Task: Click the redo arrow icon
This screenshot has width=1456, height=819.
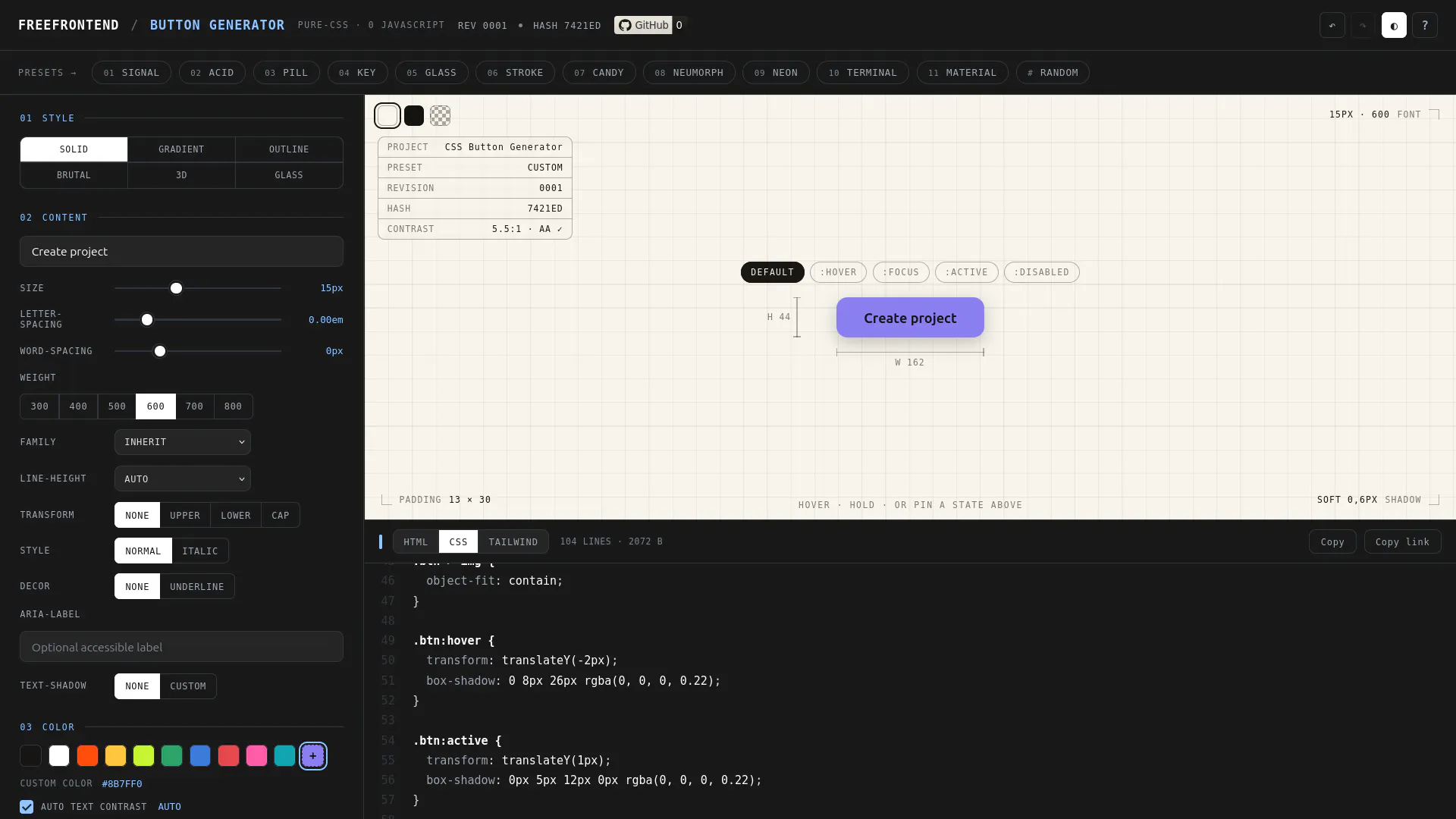Action: (x=1363, y=25)
